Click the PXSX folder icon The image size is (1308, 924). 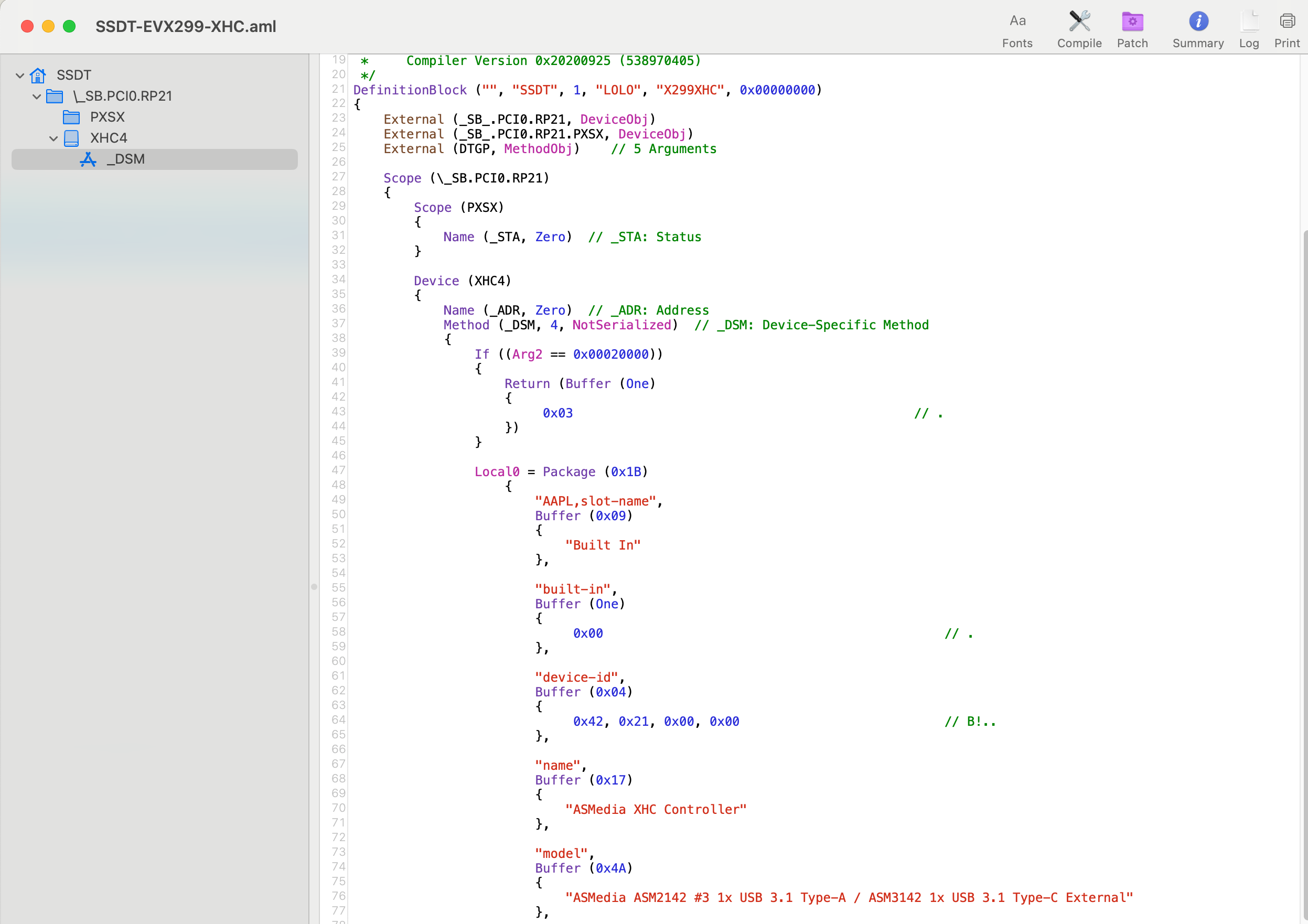point(71,117)
